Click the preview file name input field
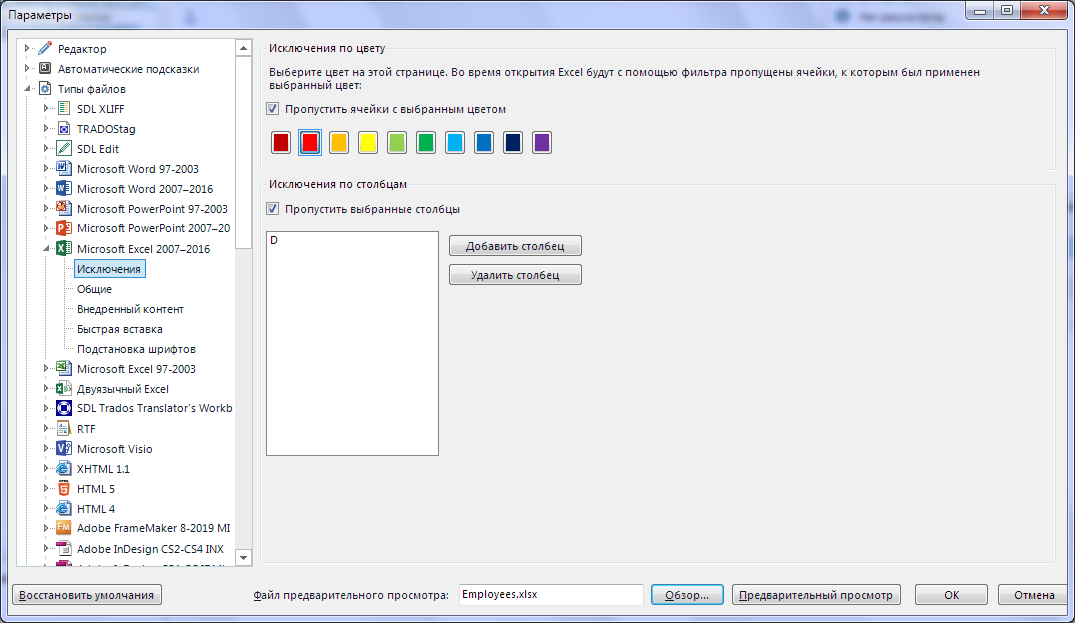1075x623 pixels. (550, 594)
